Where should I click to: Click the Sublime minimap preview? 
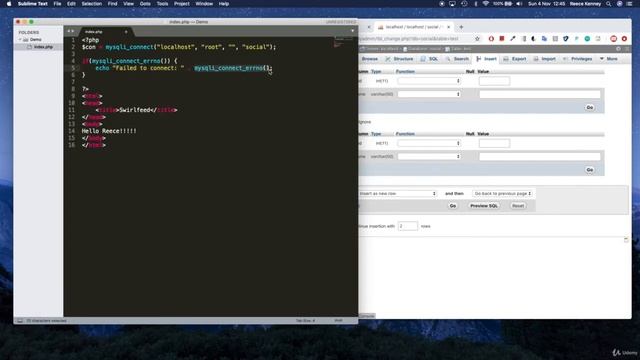[x=342, y=41]
